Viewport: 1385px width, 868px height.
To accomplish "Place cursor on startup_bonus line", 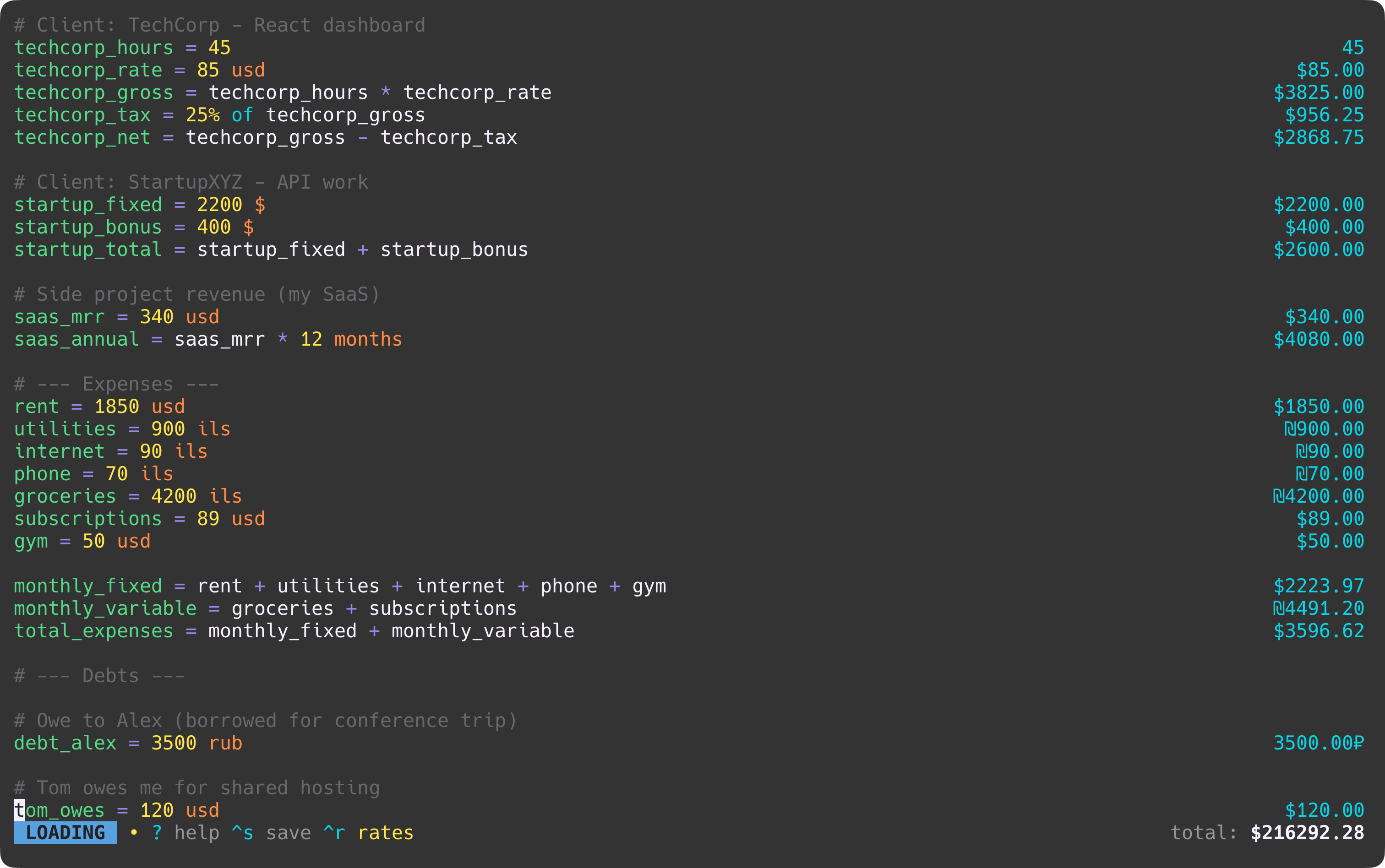I will pyautogui.click(x=134, y=228).
